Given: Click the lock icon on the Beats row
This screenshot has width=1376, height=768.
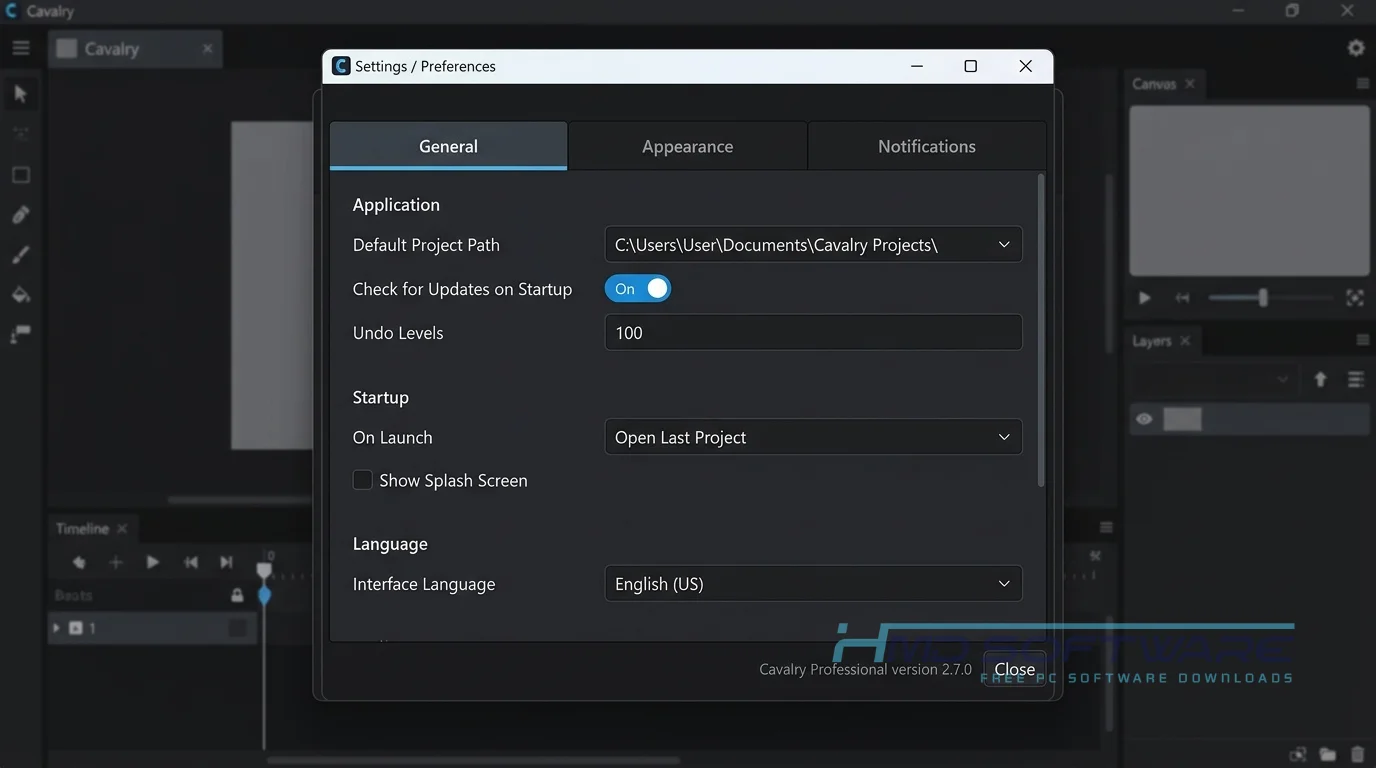Looking at the screenshot, I should click(x=237, y=595).
